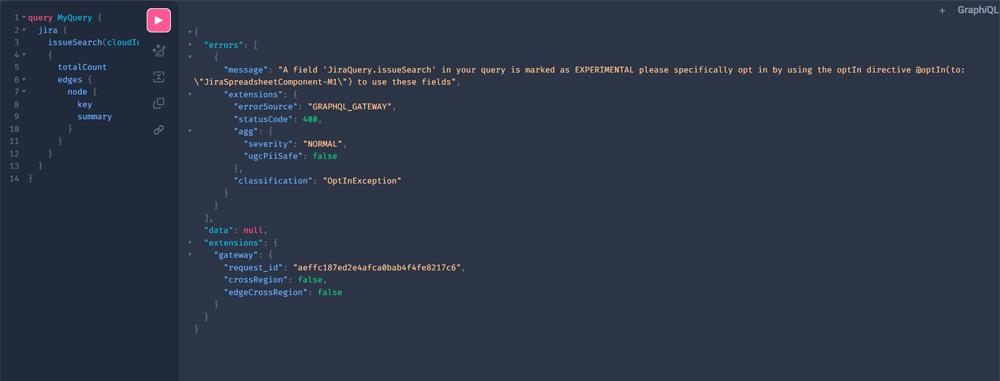Click the Prettify query wand icon
1000x381 pixels.
159,51
